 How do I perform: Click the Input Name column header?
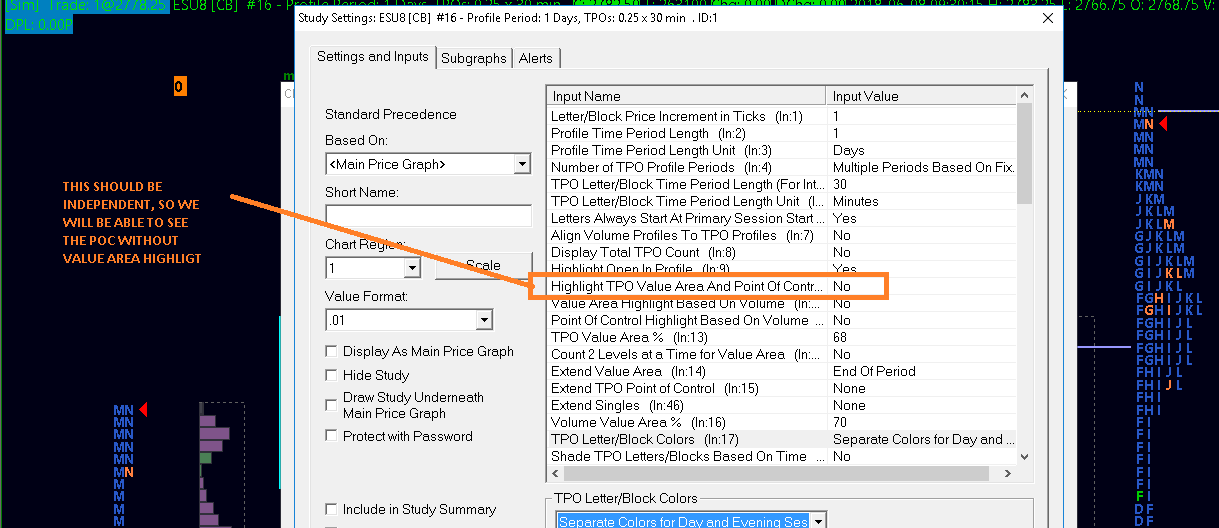click(x=688, y=96)
